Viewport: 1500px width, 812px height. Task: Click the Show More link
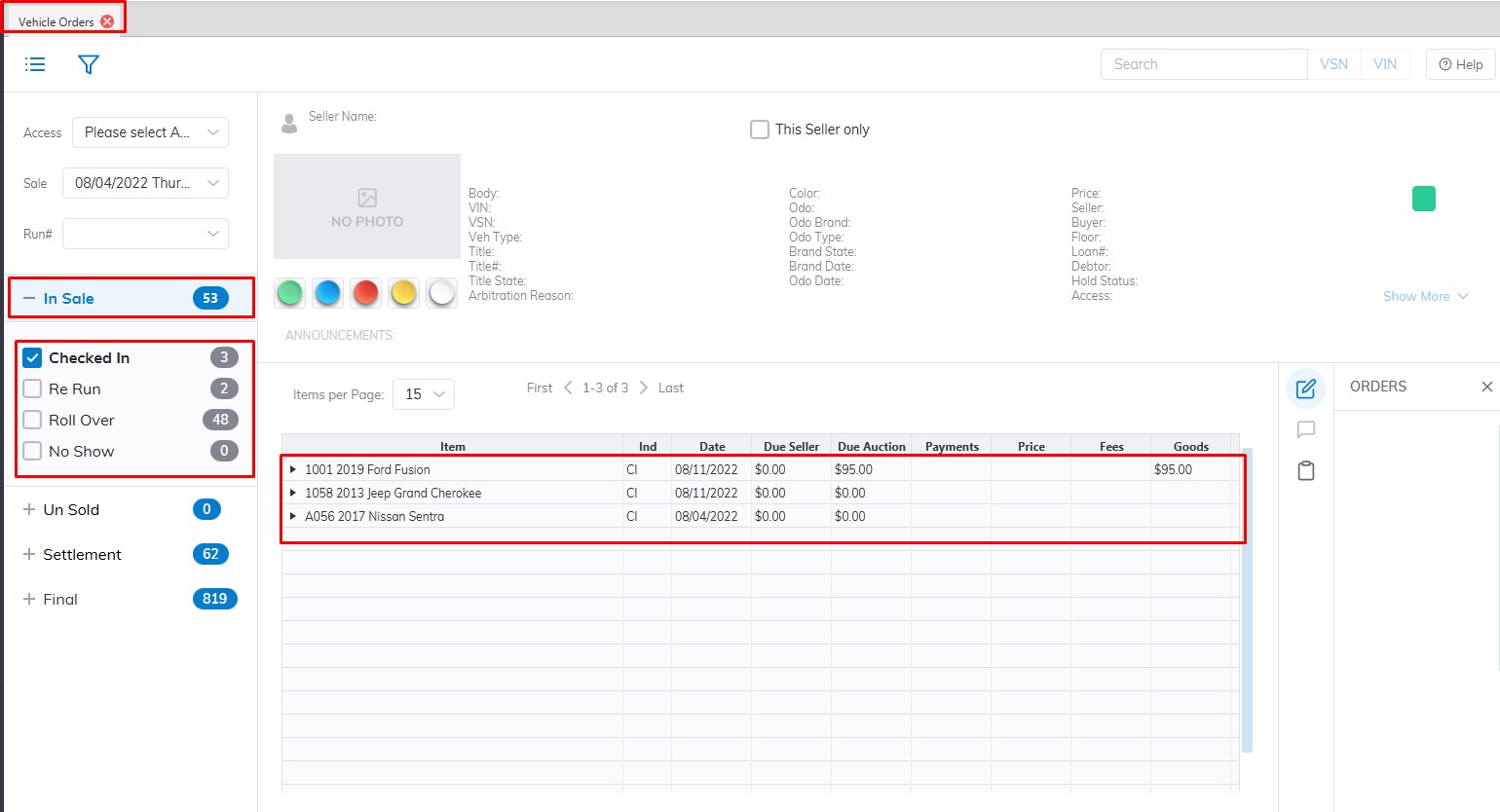click(1425, 296)
